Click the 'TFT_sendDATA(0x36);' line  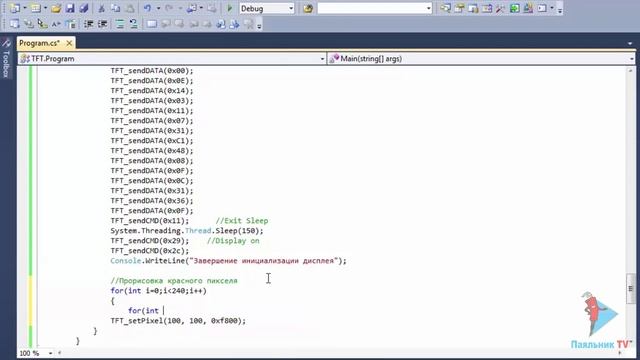point(152,201)
